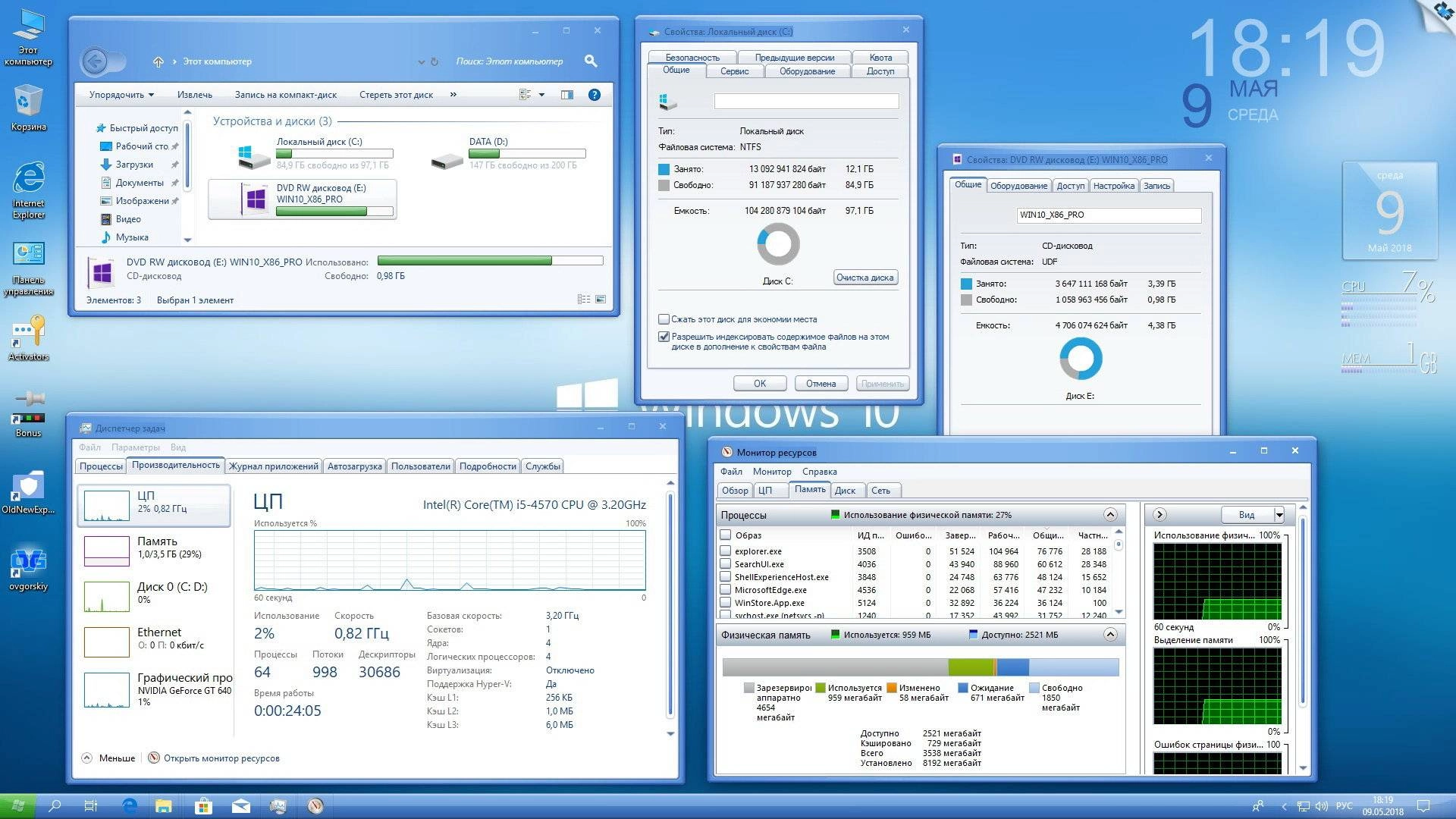Viewport: 1456px width, 819px height.
Task: Select Local Disk (C:) drive icon
Action: (254, 157)
